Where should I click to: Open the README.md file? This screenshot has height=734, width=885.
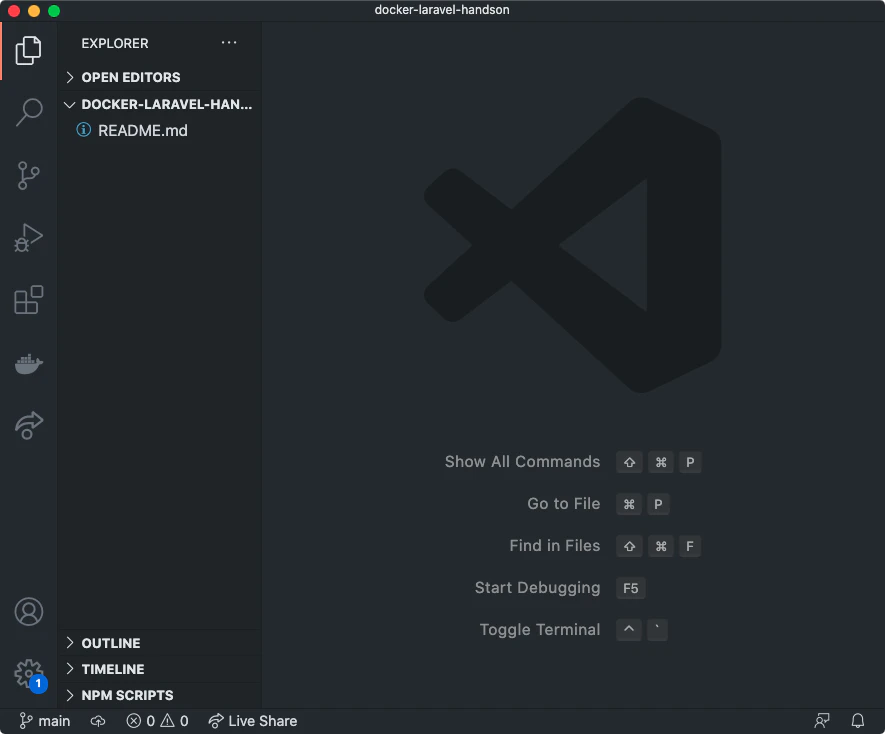[x=140, y=130]
